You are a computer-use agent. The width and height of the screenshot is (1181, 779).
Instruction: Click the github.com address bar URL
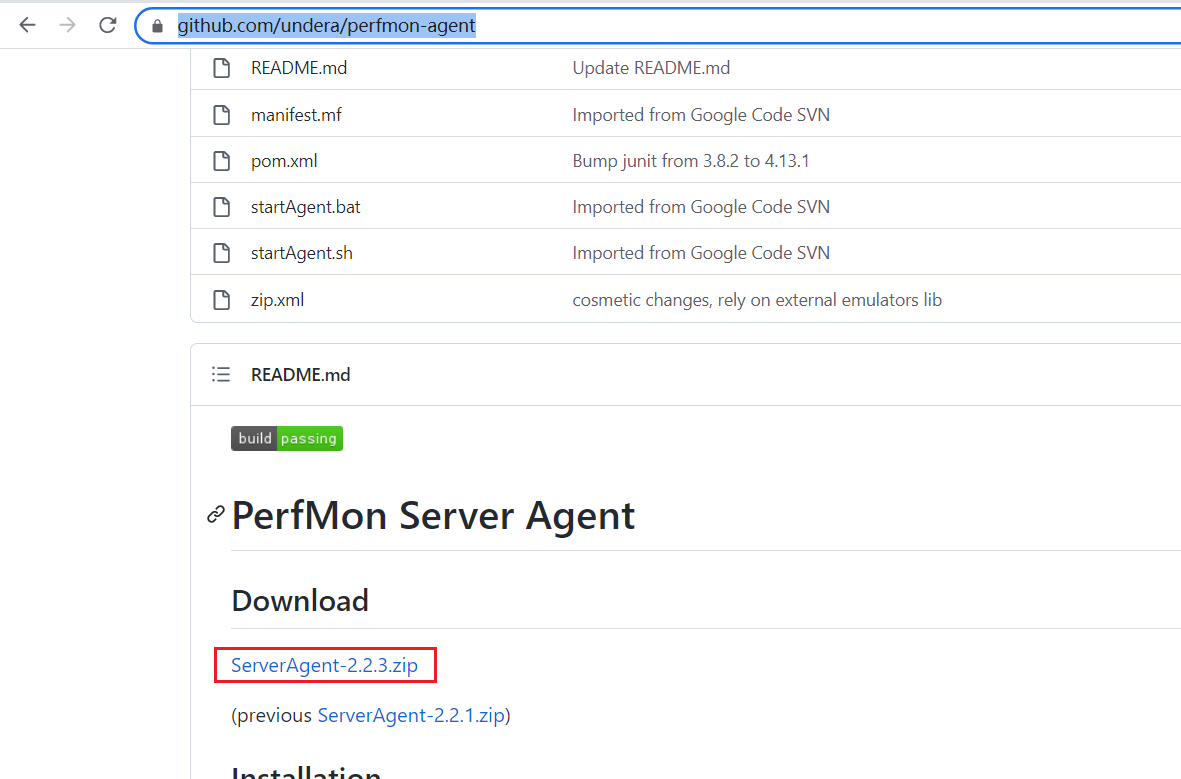click(x=326, y=26)
